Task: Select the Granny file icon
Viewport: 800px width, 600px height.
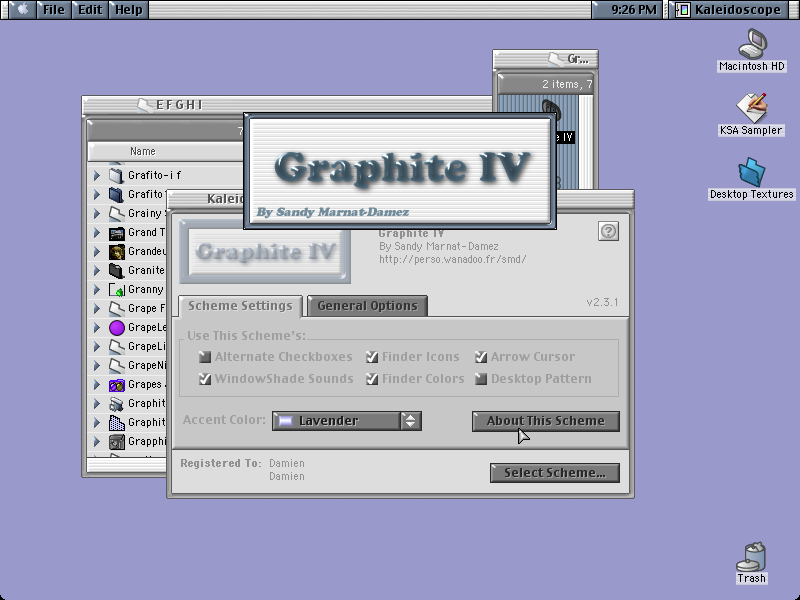Action: (116, 290)
